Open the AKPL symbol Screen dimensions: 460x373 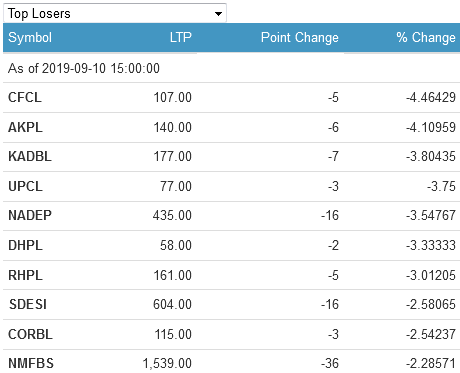[25, 127]
